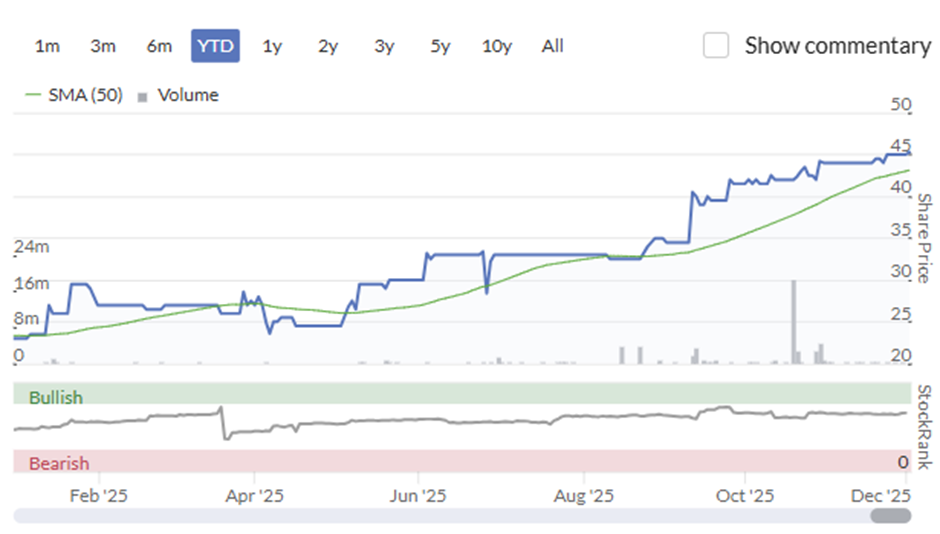
Task: Click the 40 share price axis value
Action: pos(900,188)
